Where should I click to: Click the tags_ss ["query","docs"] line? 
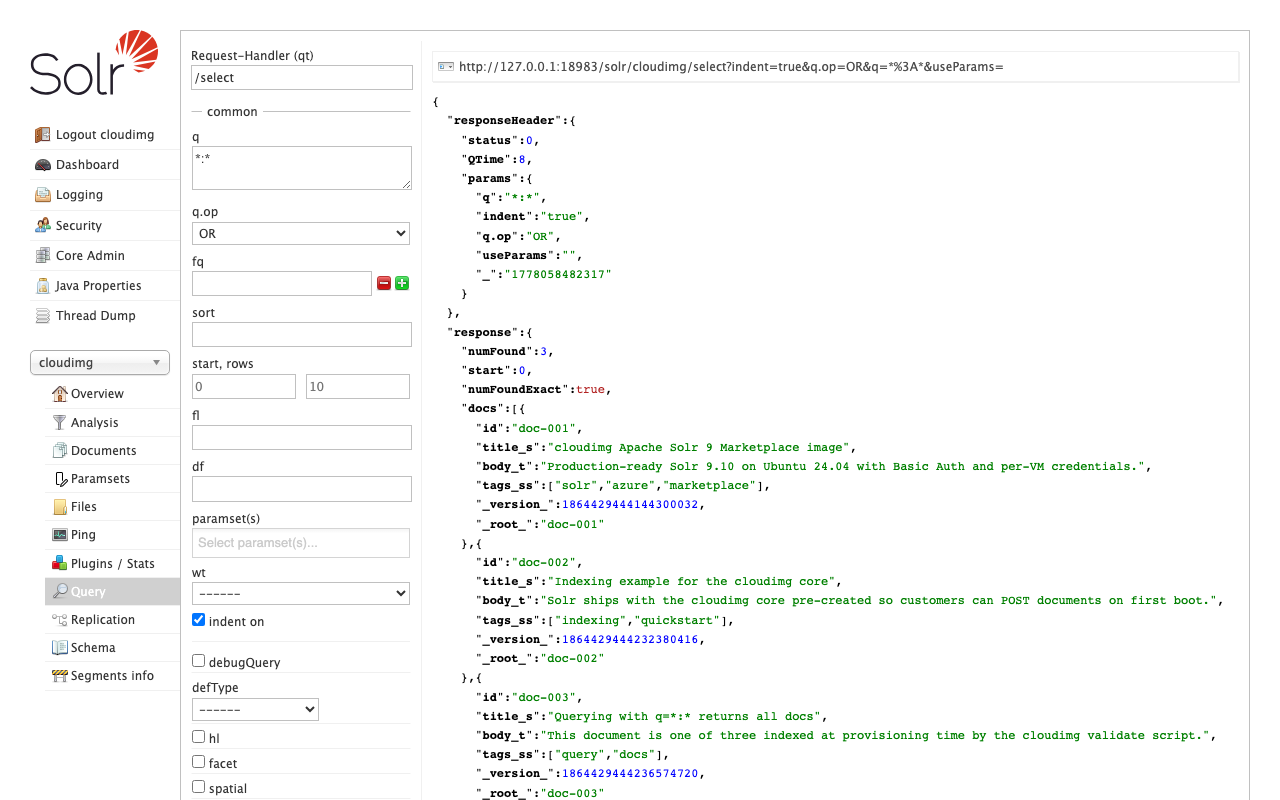(x=572, y=754)
